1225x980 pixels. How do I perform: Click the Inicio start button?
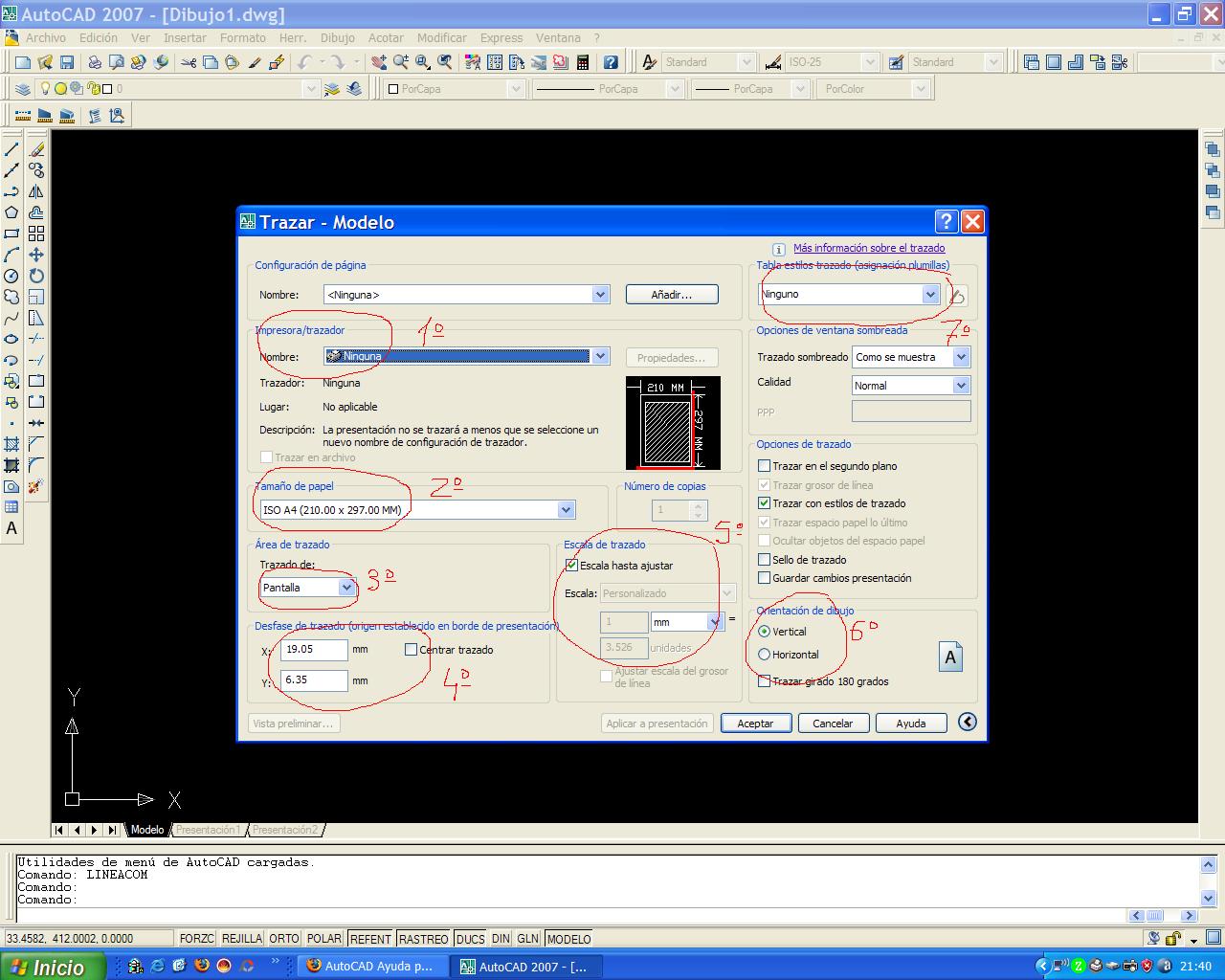(x=53, y=967)
